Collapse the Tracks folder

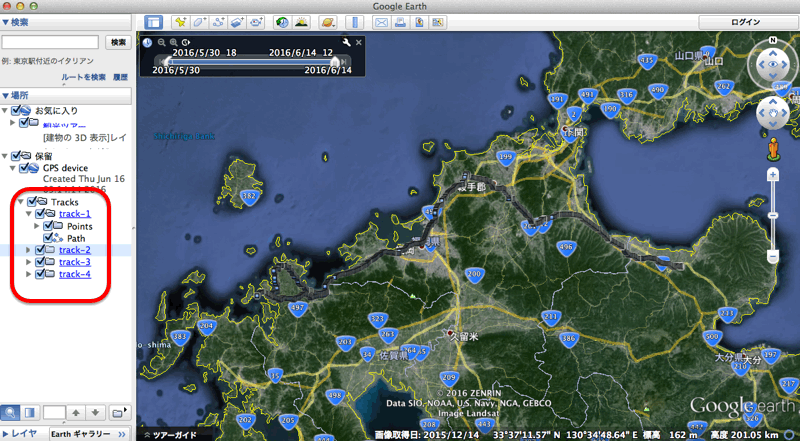[21, 202]
